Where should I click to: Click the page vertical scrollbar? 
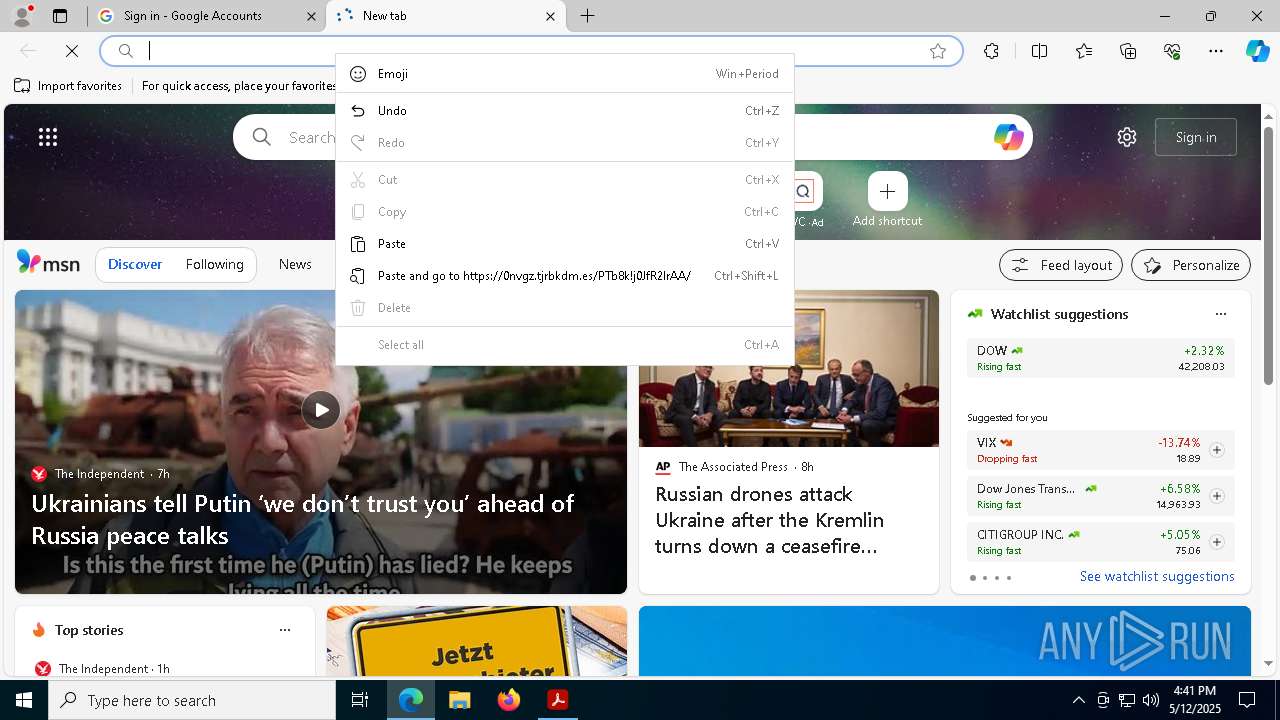(1268, 256)
